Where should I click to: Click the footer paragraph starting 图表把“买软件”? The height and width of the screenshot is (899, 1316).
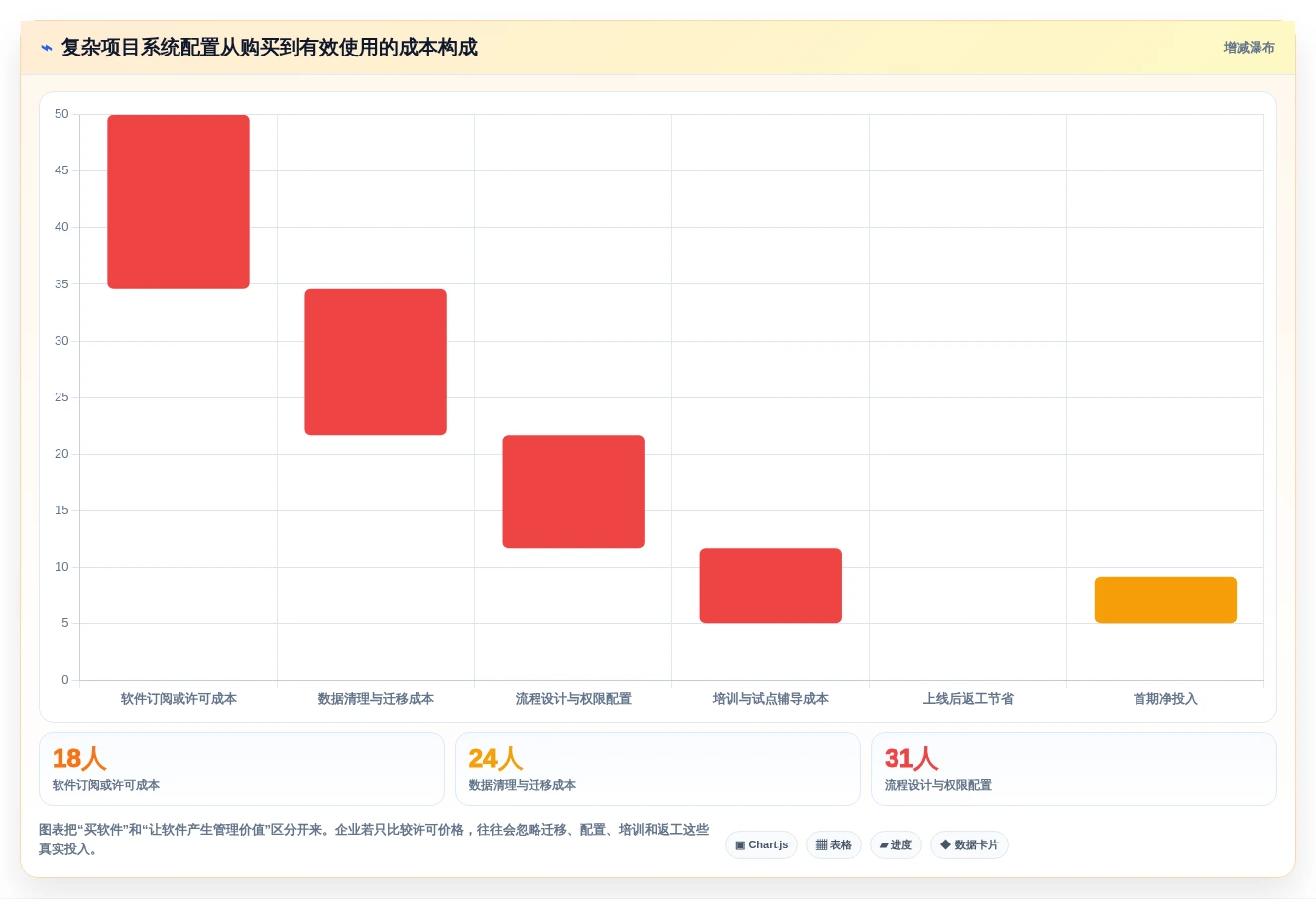(x=374, y=839)
